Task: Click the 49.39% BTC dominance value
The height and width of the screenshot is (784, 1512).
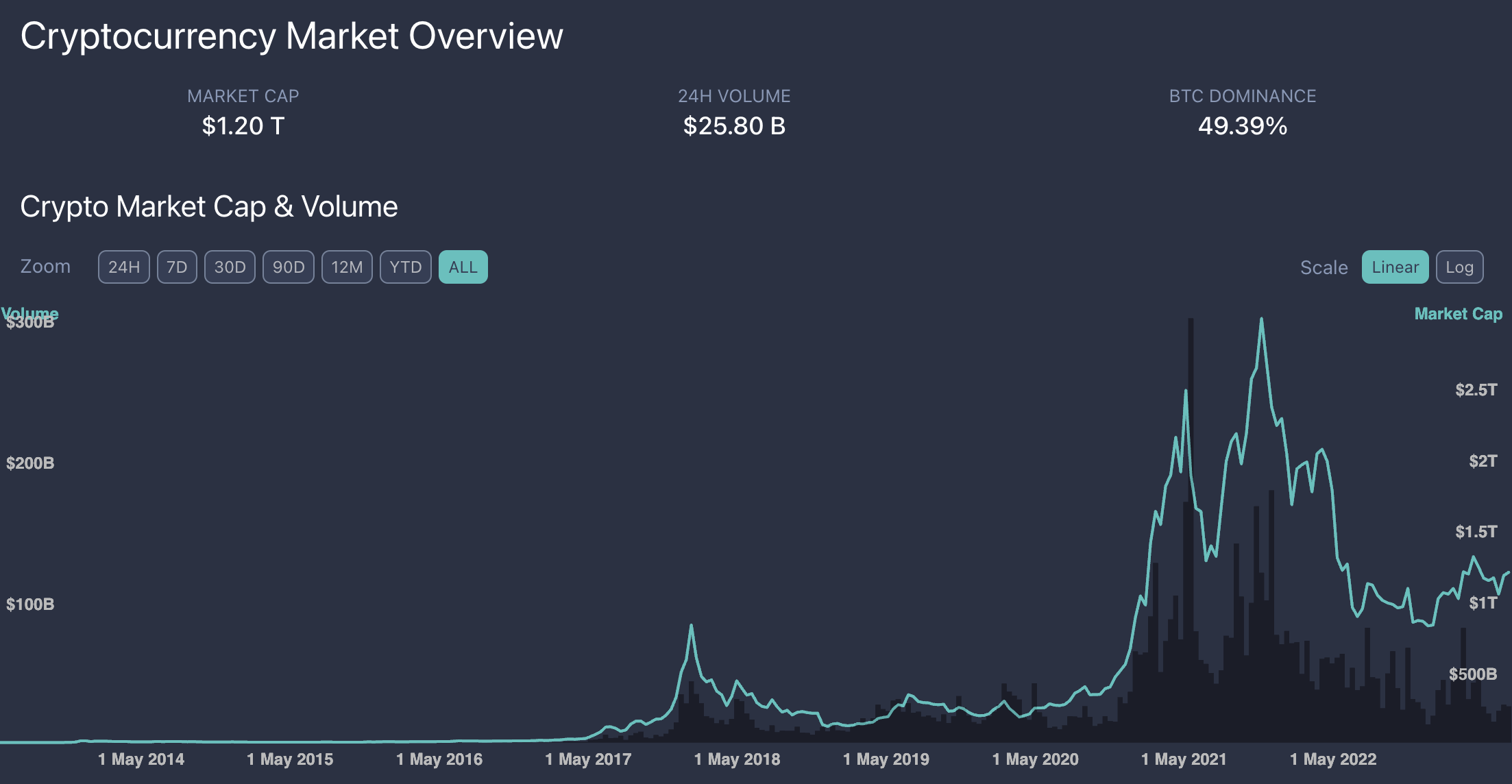Action: 1243,126
